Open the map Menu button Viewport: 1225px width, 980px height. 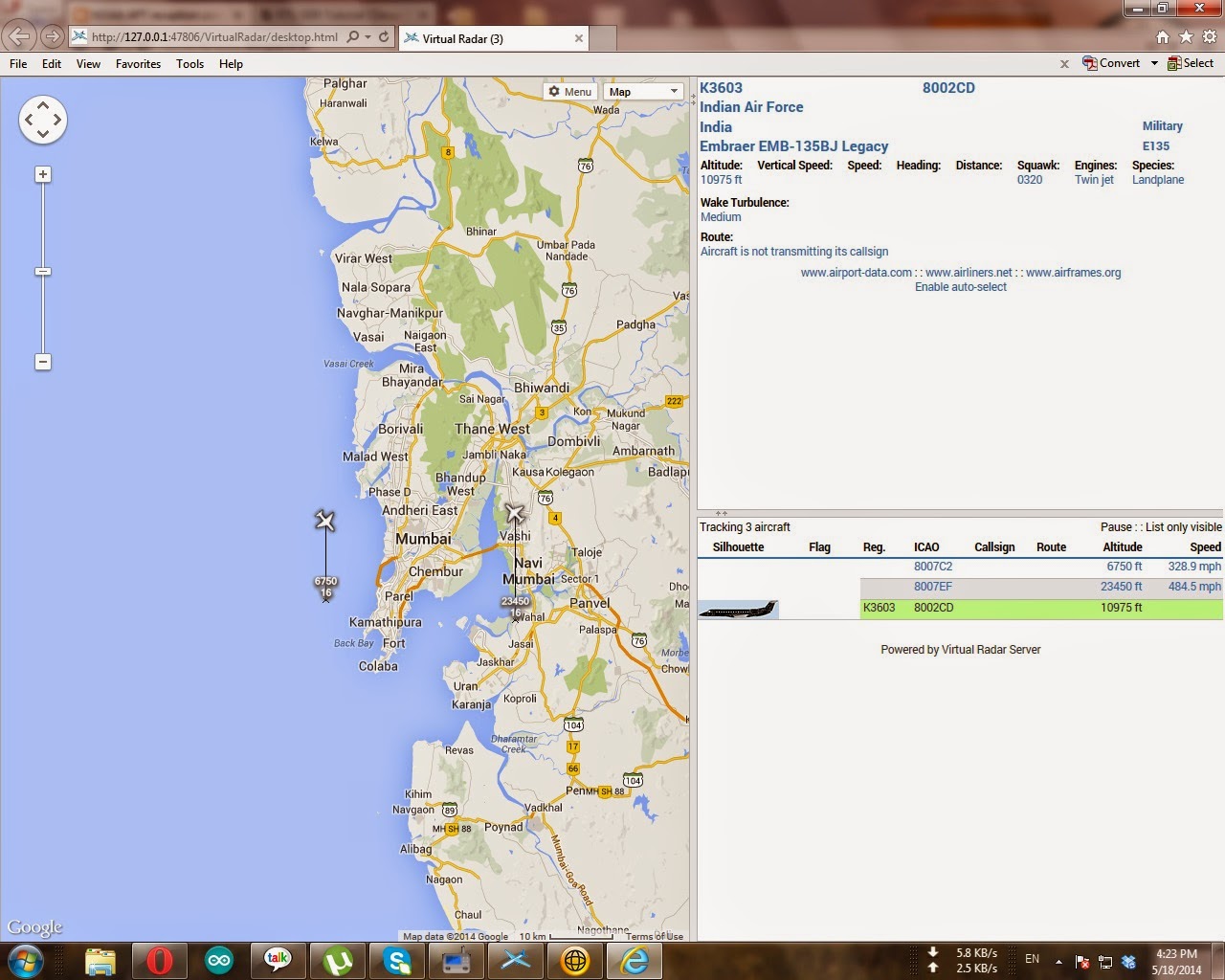point(570,92)
